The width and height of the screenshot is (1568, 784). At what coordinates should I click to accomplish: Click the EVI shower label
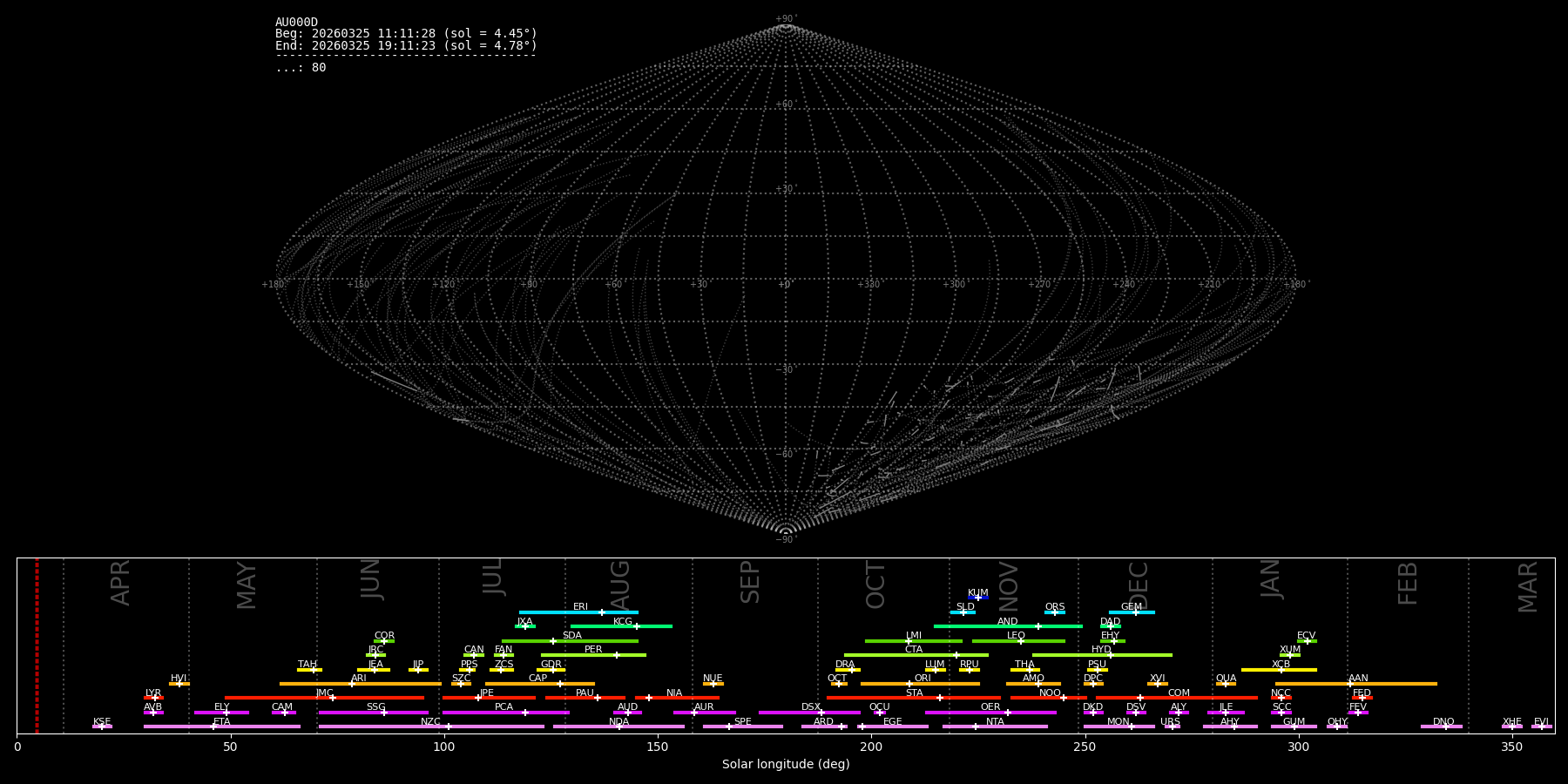click(x=1541, y=722)
